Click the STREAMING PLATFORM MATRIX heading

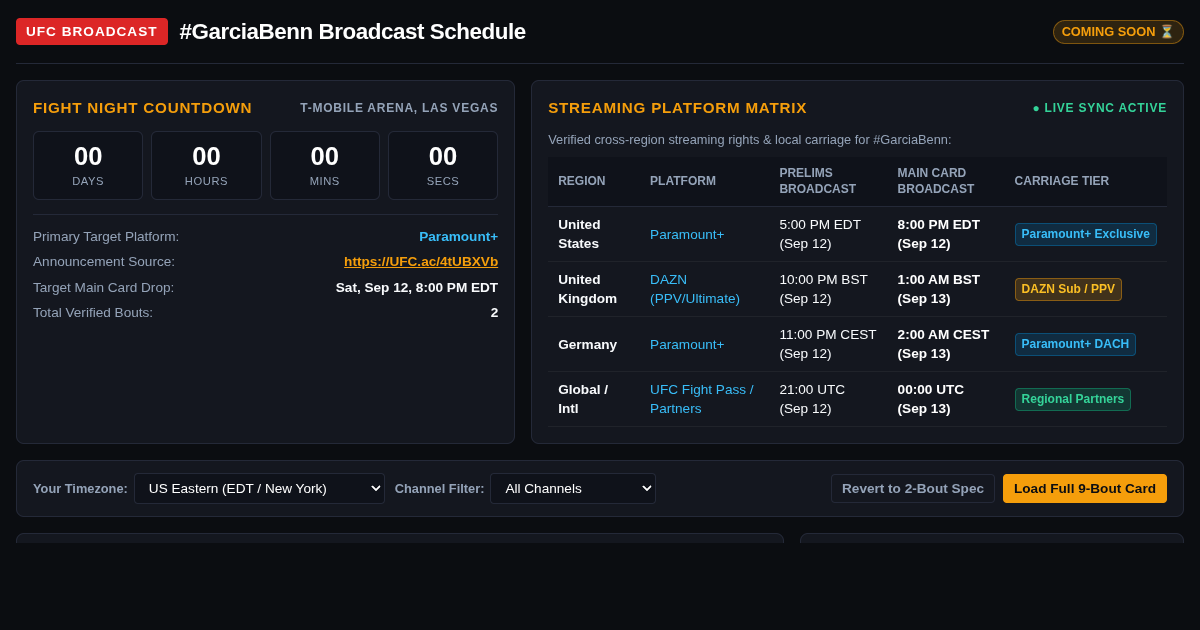point(677,108)
